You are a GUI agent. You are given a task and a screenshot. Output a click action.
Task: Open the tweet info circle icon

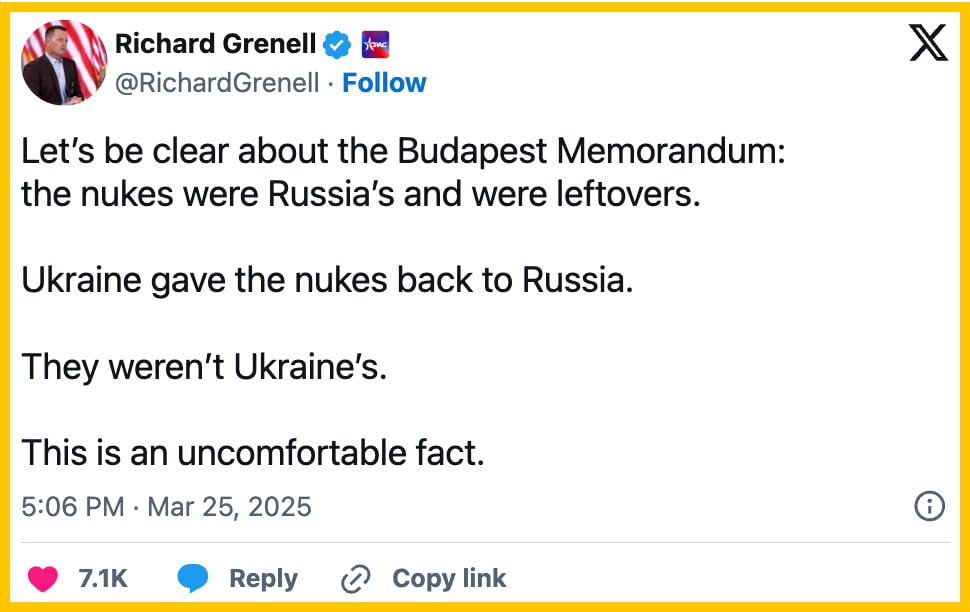point(930,507)
